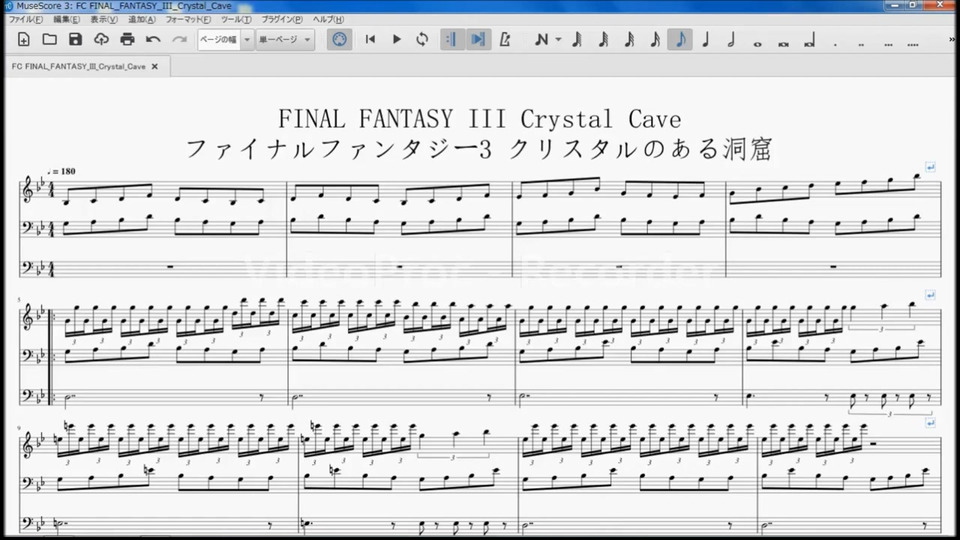Select the first system line break marker
This screenshot has width=960, height=540.
click(x=930, y=167)
